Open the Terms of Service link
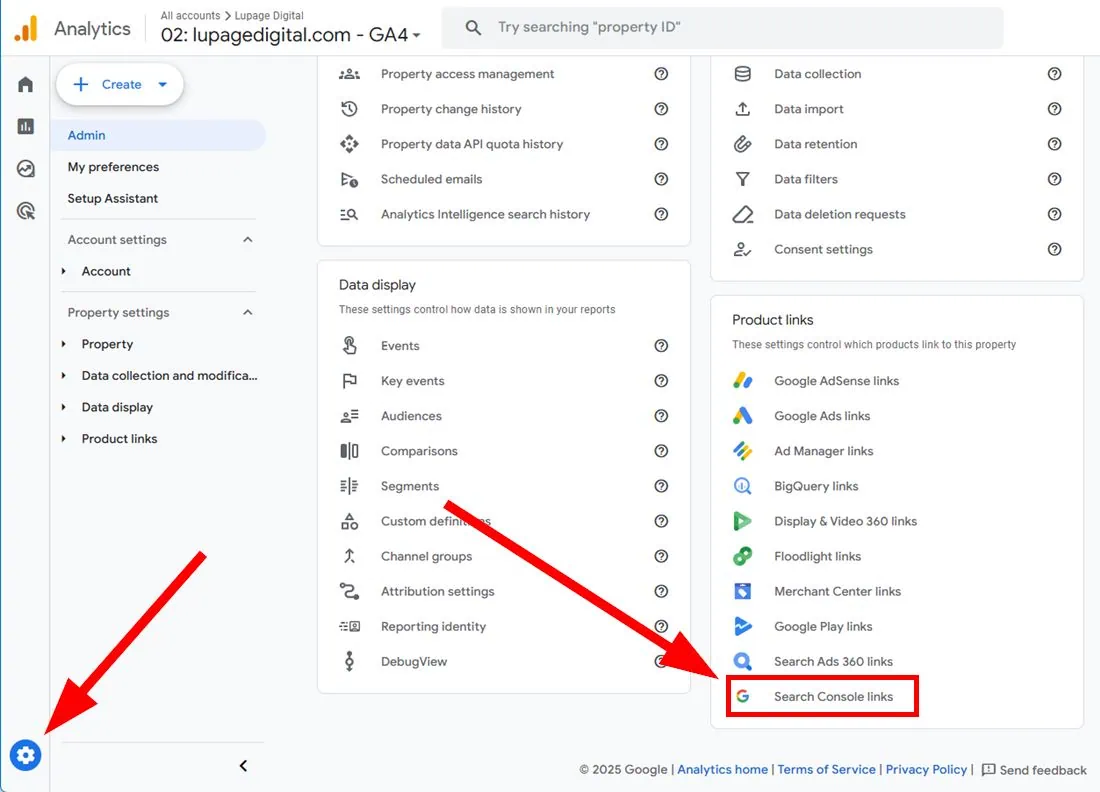 826,770
